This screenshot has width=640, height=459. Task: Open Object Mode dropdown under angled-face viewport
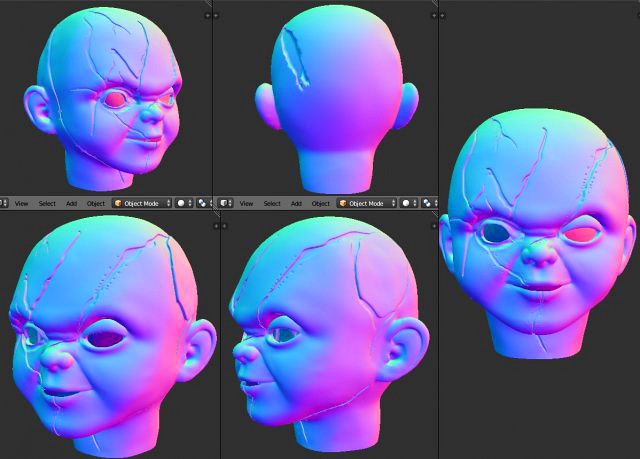142,203
